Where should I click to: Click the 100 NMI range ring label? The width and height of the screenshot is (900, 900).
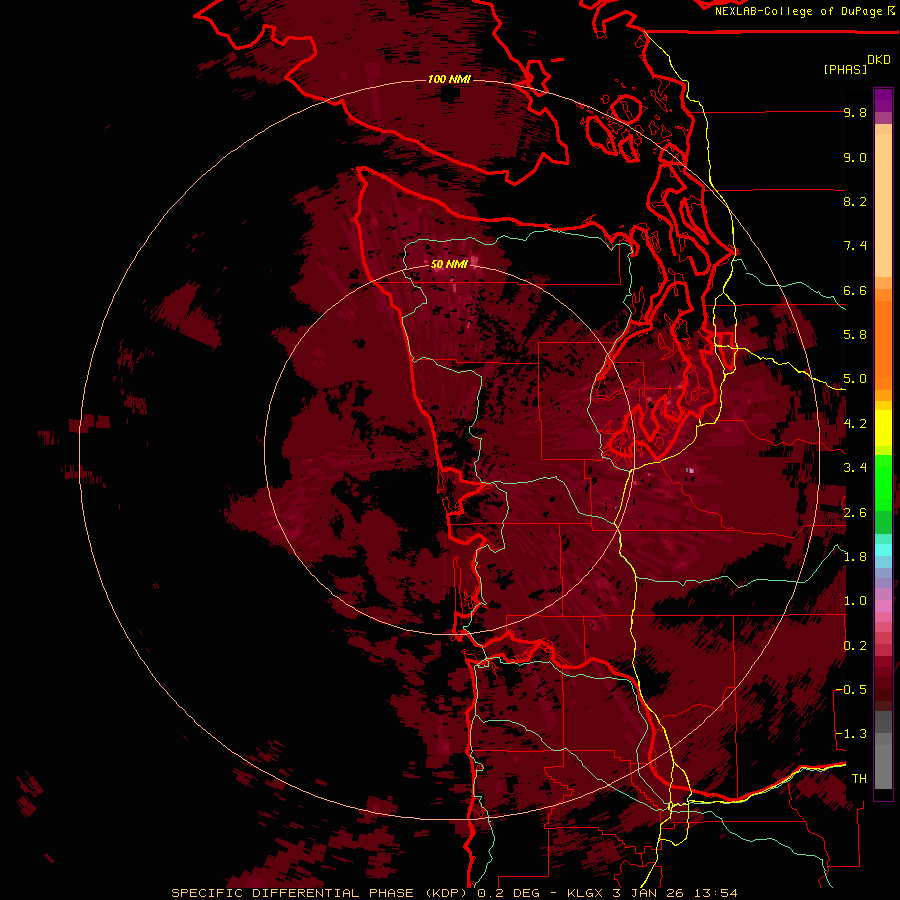449,79
